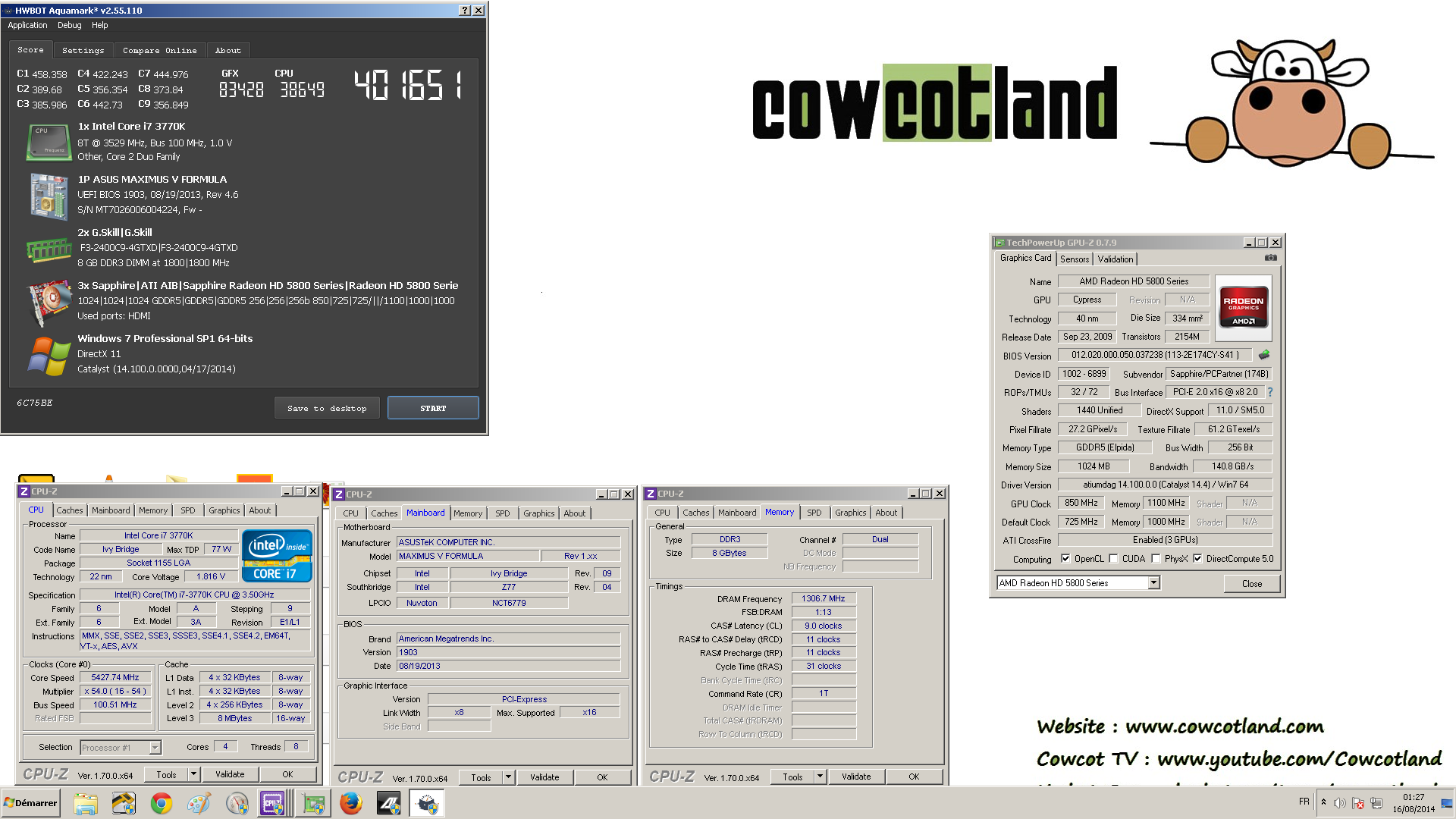Open the Tools dropdown arrow in CPU-Z Mainboard window
This screenshot has width=1456, height=819.
[x=509, y=777]
